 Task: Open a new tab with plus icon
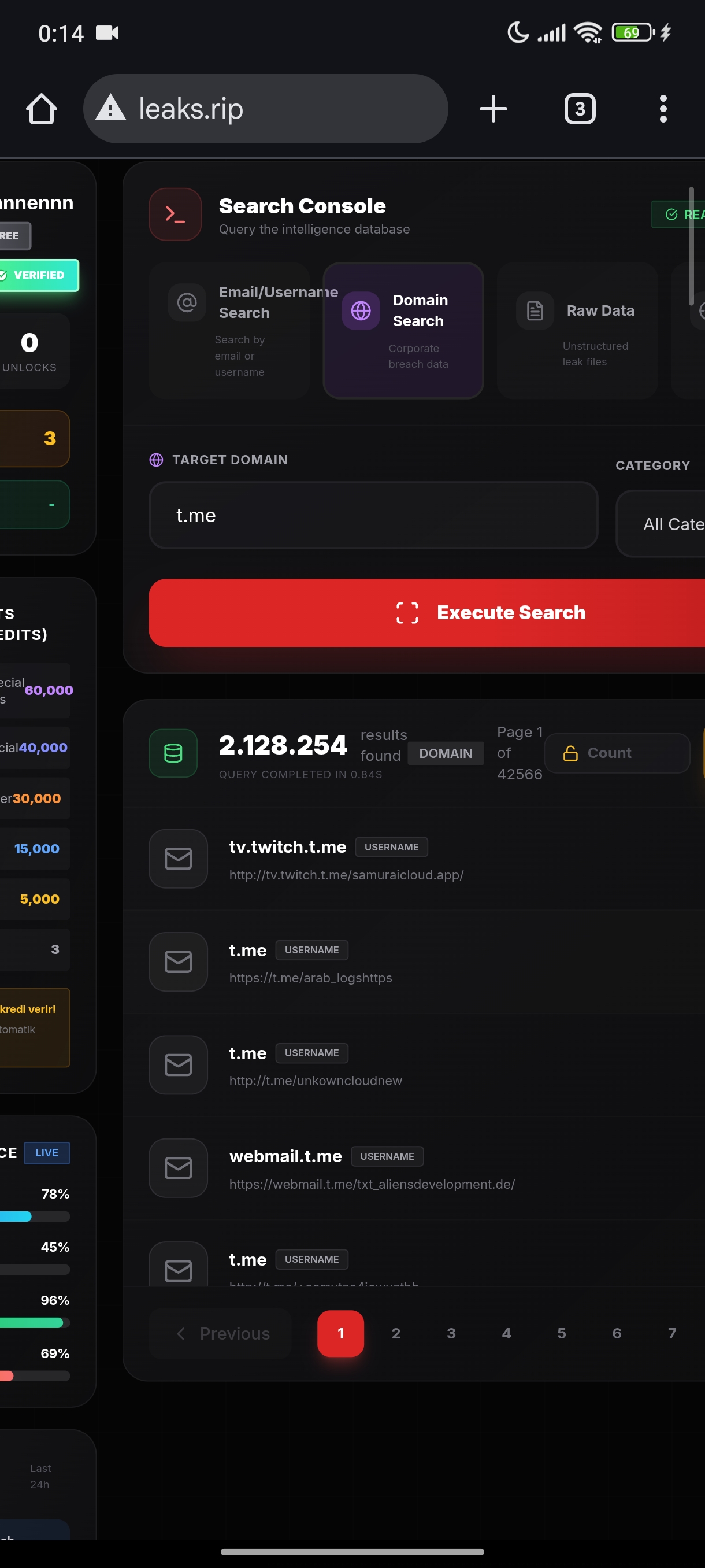pos(493,109)
